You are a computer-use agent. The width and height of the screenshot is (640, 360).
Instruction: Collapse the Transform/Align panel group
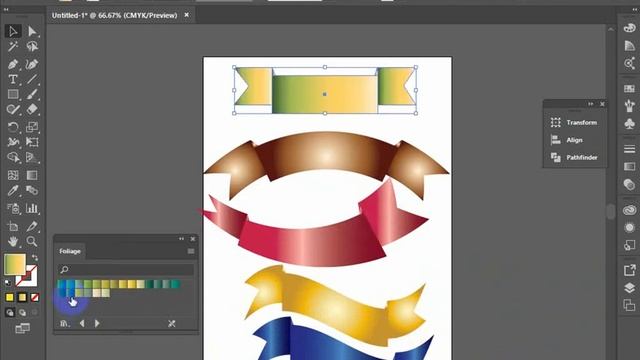click(591, 104)
